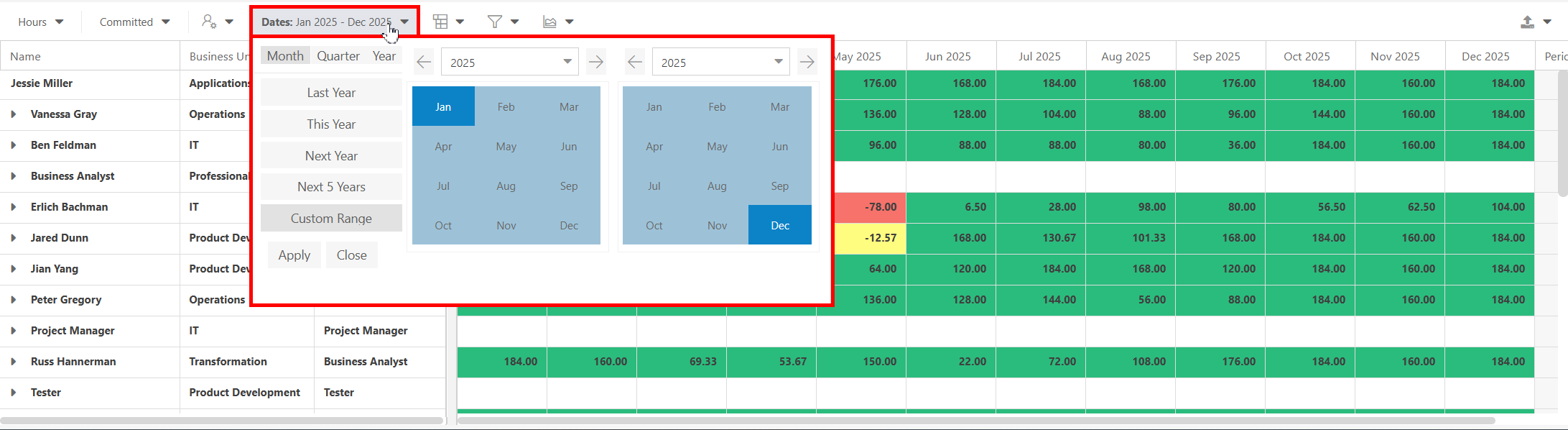This screenshot has width=1568, height=430.
Task: Select Dec in the start calendar
Action: pos(569,225)
